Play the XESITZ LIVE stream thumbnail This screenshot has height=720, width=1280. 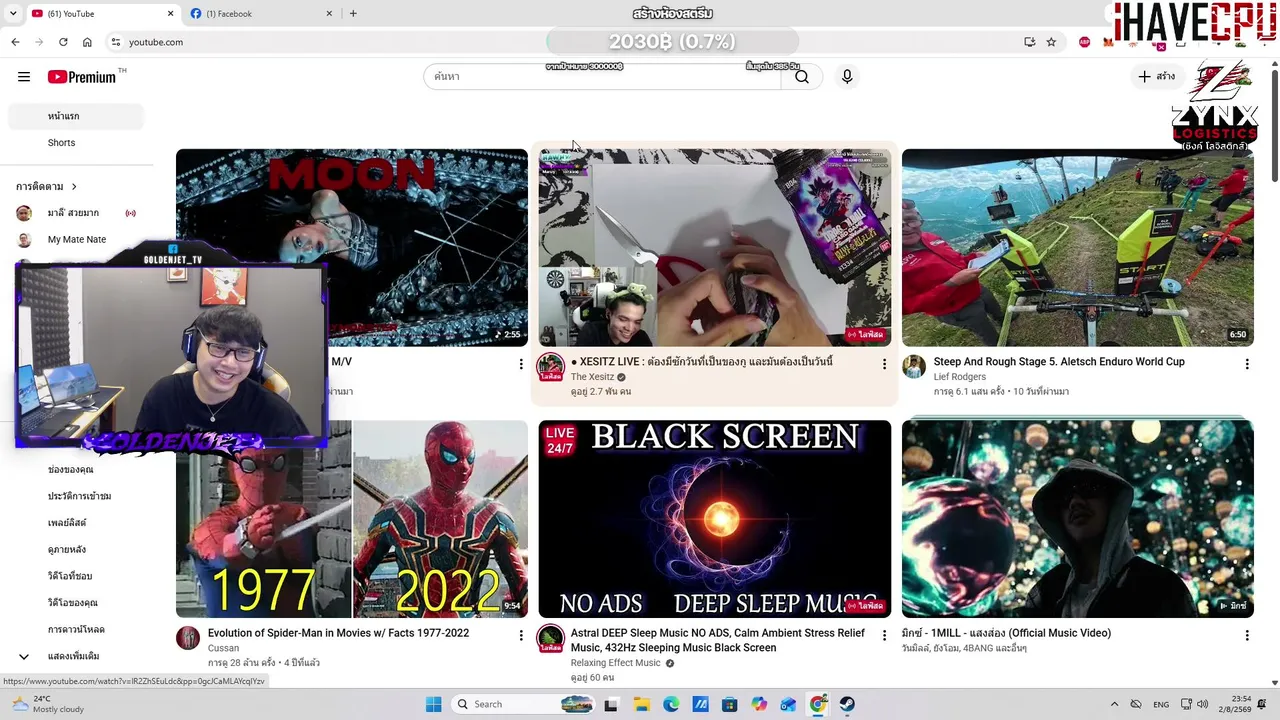point(715,248)
